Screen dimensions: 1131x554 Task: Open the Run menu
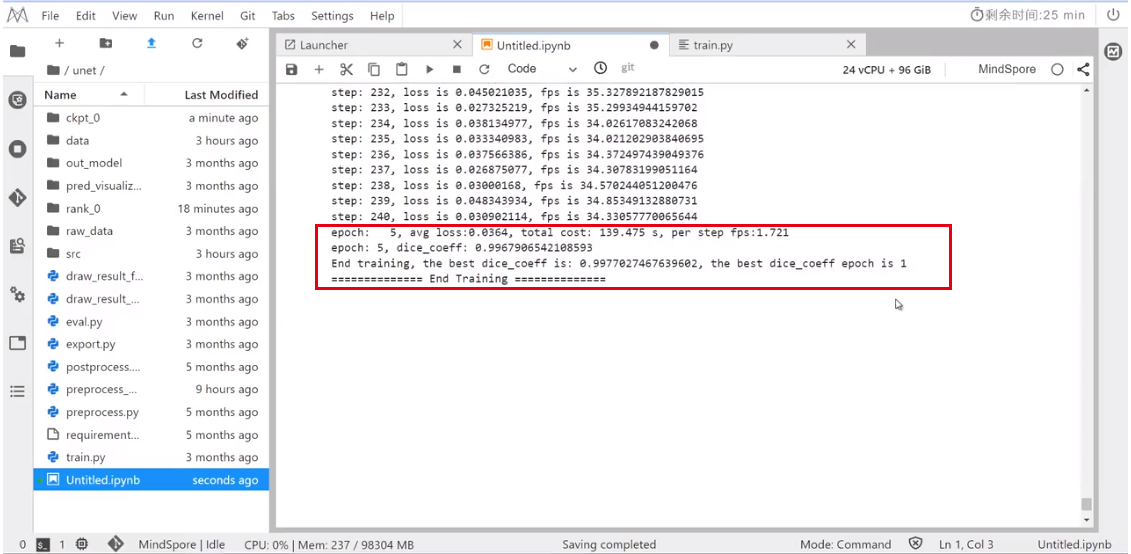[x=164, y=15]
